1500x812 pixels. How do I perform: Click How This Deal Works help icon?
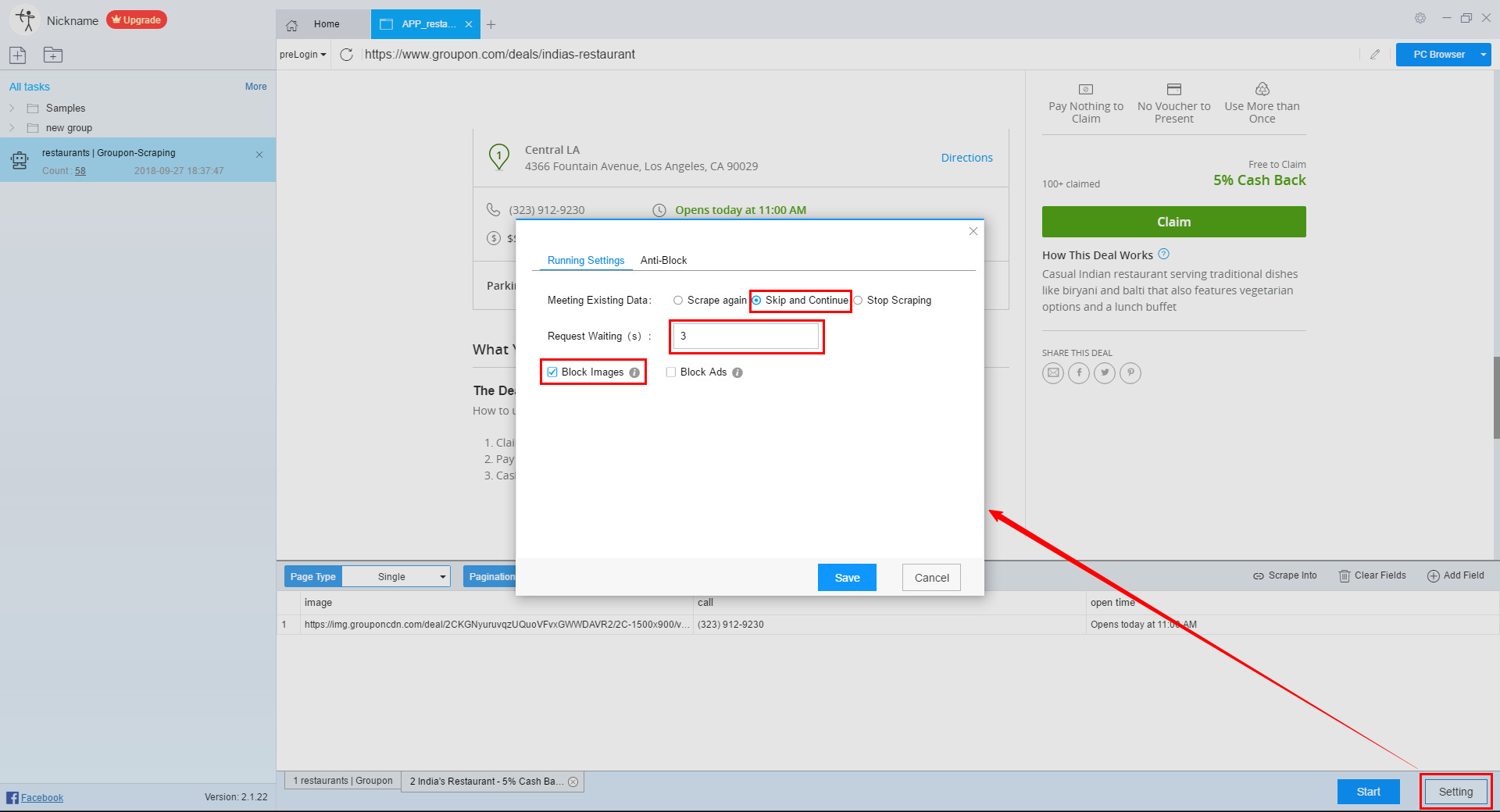pos(1164,254)
